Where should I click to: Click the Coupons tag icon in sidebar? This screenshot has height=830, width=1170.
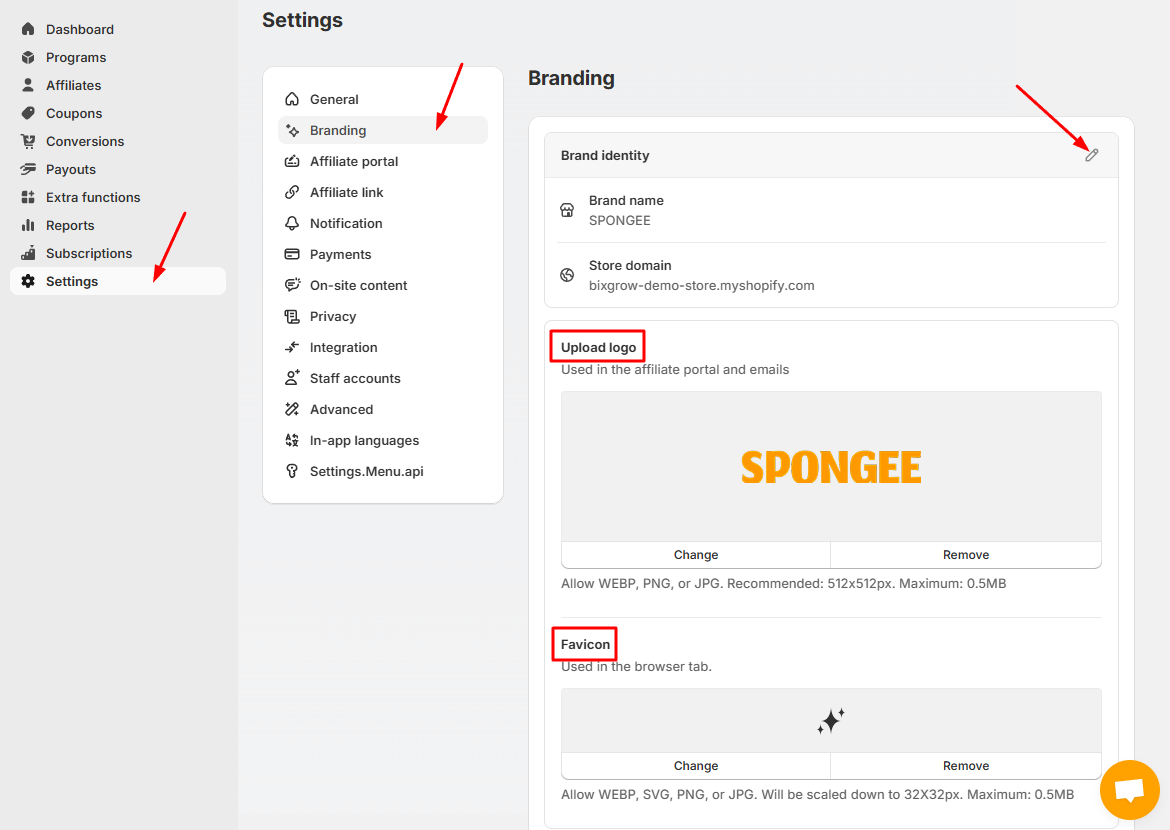28,113
